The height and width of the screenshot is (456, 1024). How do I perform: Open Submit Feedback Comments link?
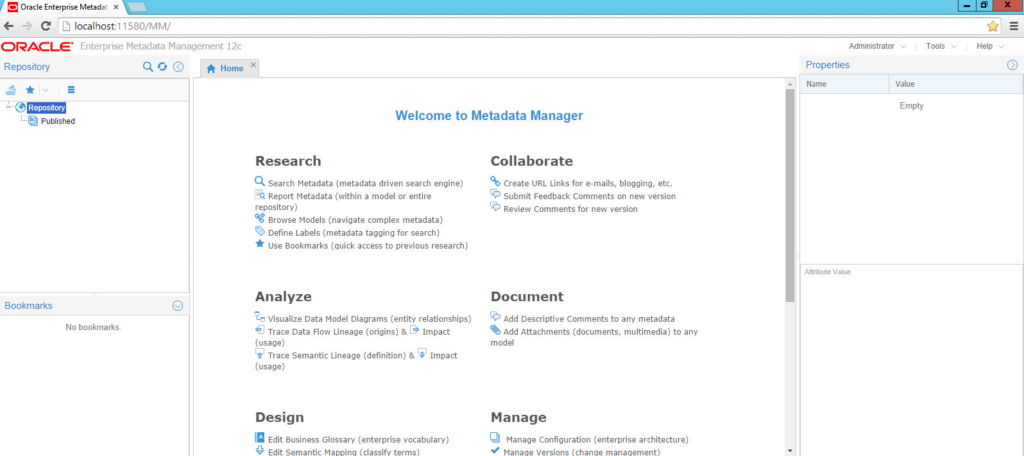590,196
